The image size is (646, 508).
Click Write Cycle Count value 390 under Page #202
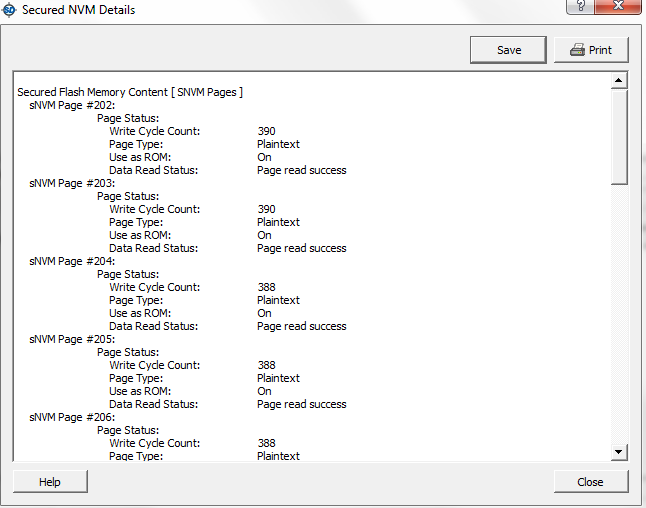point(266,131)
